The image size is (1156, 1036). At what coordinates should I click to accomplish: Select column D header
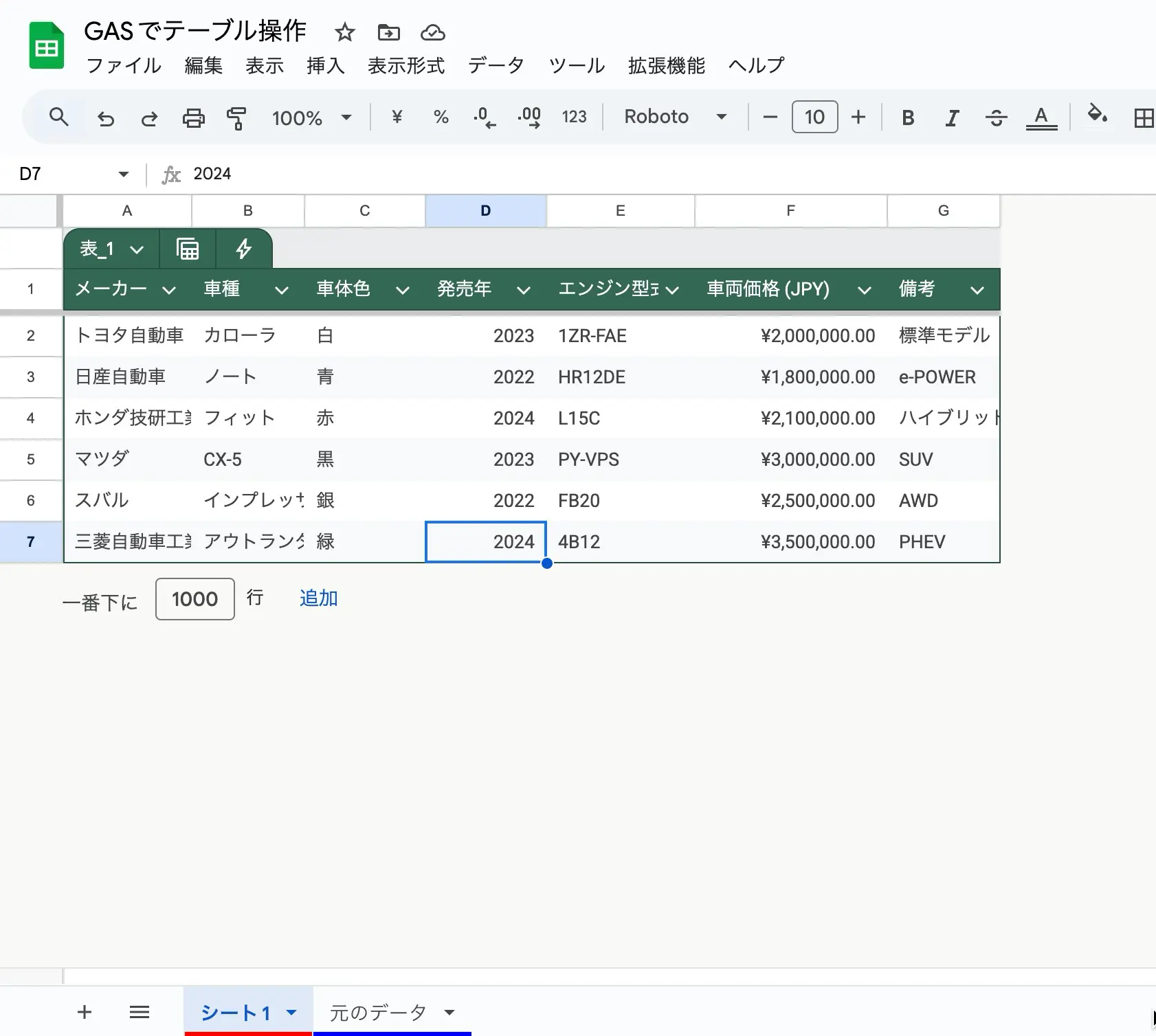click(x=486, y=211)
